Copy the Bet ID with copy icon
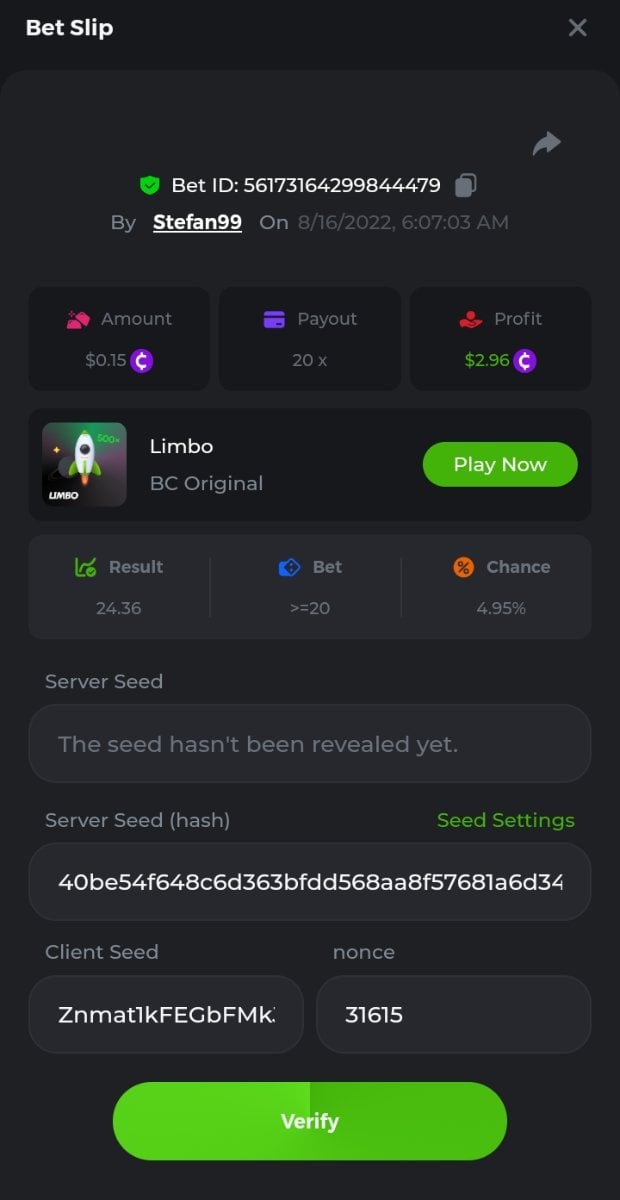This screenshot has width=620, height=1200. point(465,185)
